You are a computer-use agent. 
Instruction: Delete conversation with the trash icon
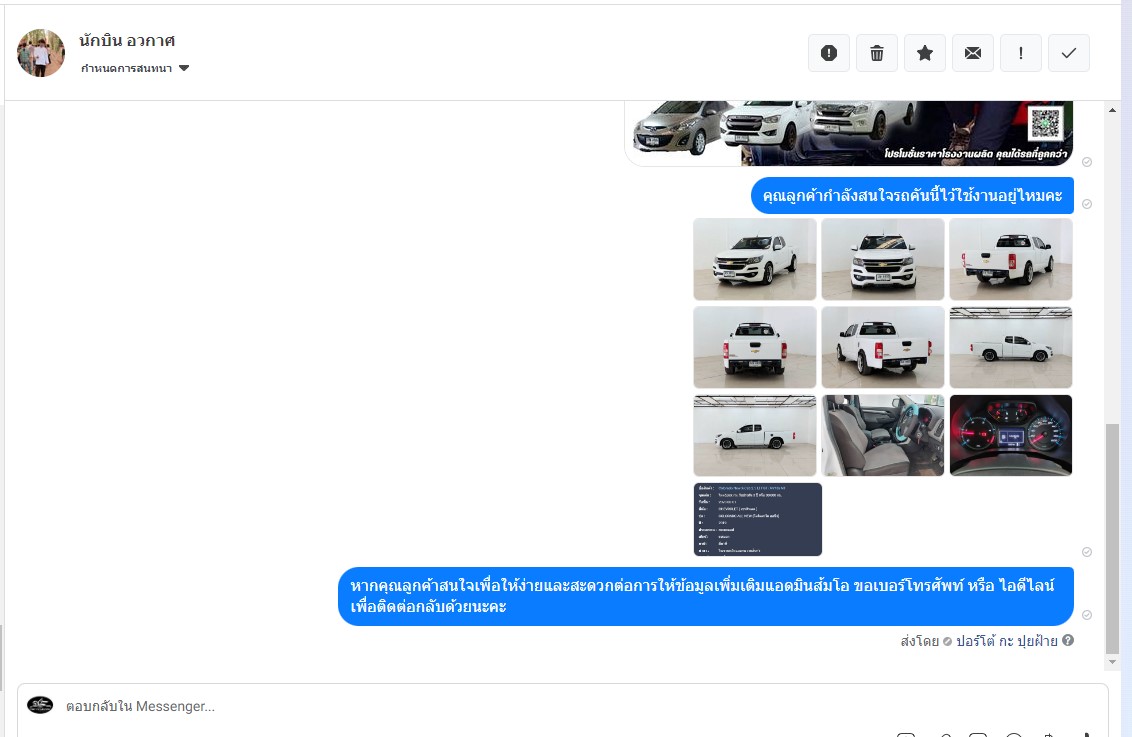click(876, 53)
